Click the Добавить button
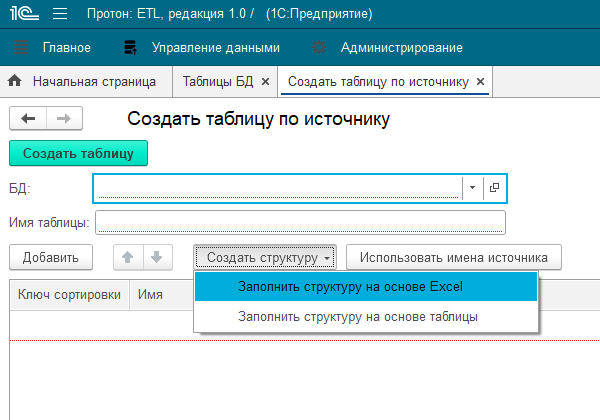The height and width of the screenshot is (420, 600). coord(51,257)
